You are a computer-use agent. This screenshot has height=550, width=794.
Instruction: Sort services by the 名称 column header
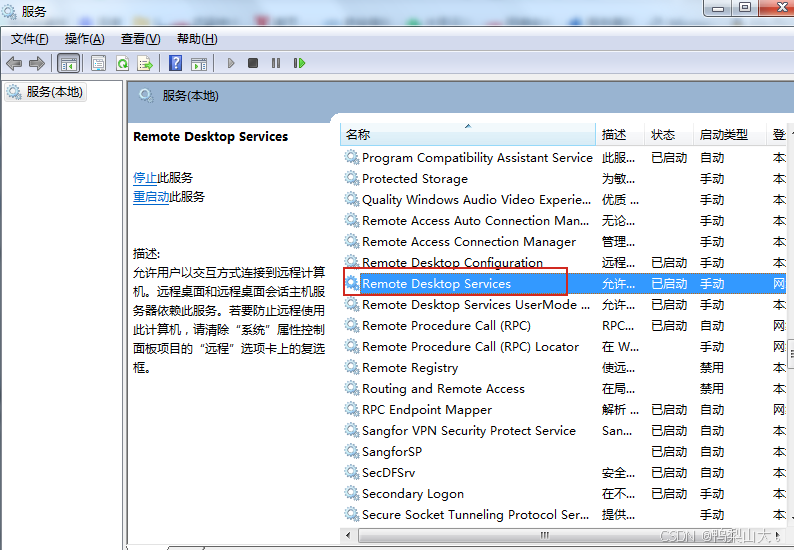pos(358,134)
